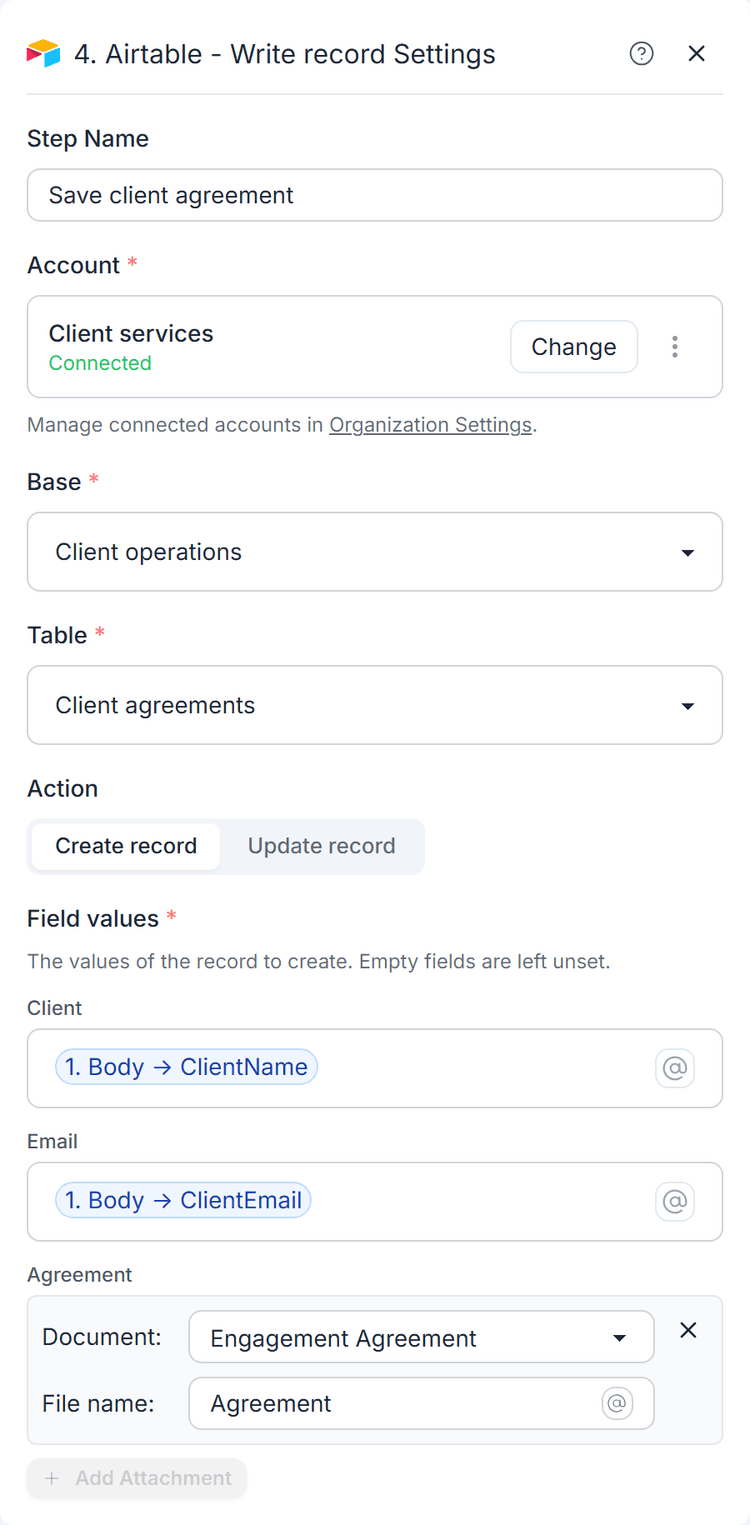This screenshot has width=750, height=1525.
Task: Close the Airtable settings panel
Action: 697,53
